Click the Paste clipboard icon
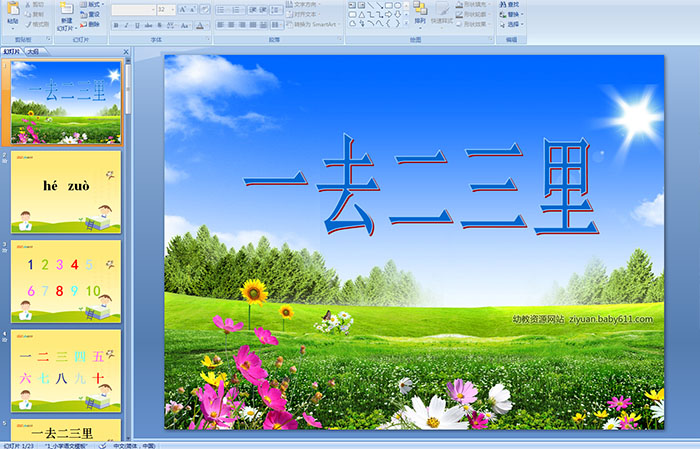Viewport: 700px width, 449px height. pos(13,8)
